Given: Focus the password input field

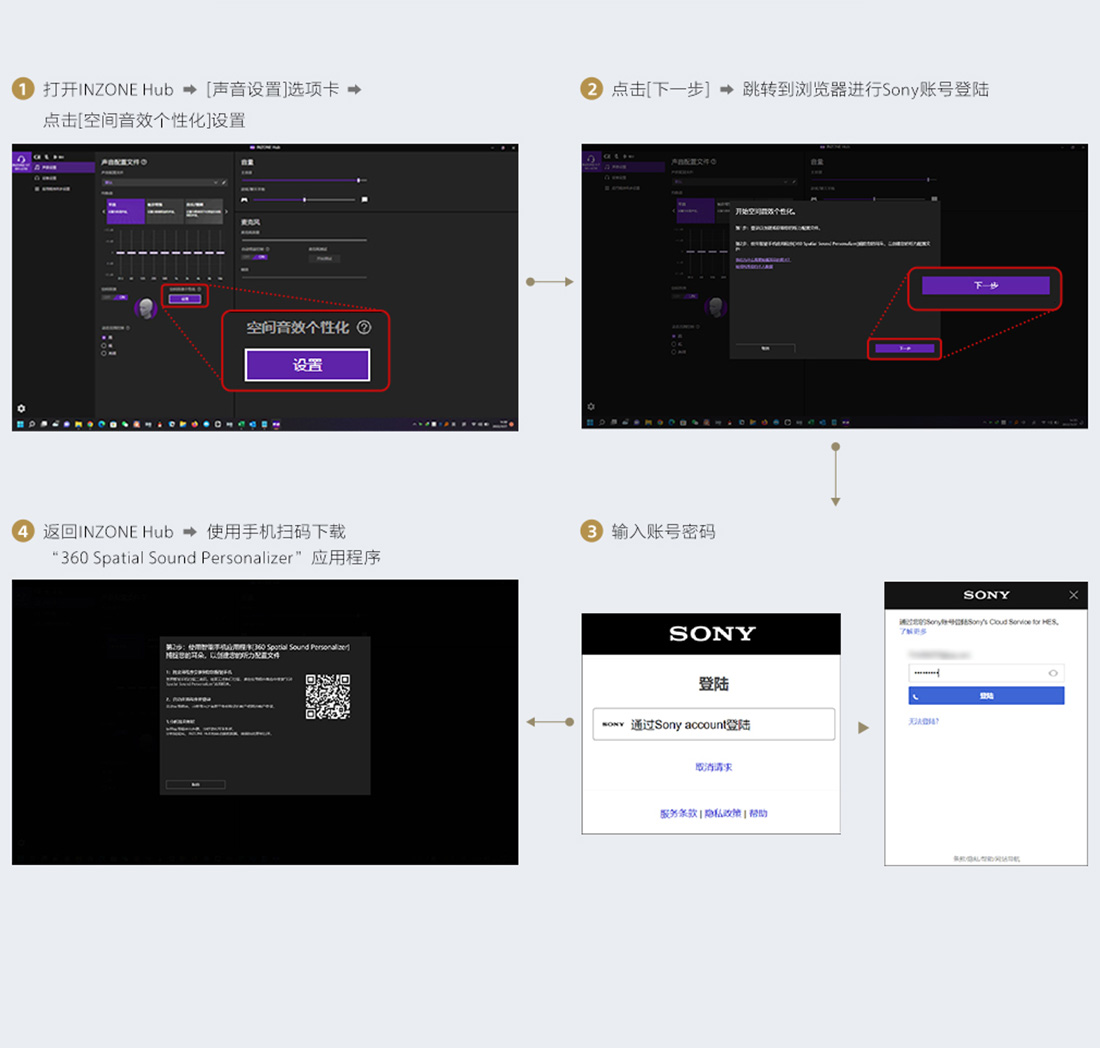Looking at the screenshot, I should (986, 673).
